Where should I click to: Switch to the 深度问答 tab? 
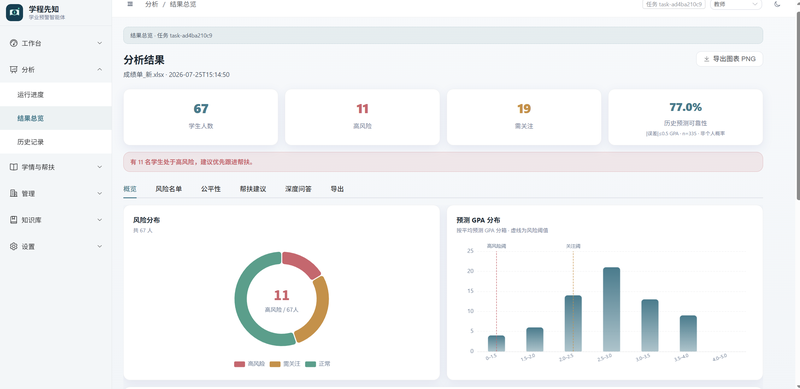(298, 189)
